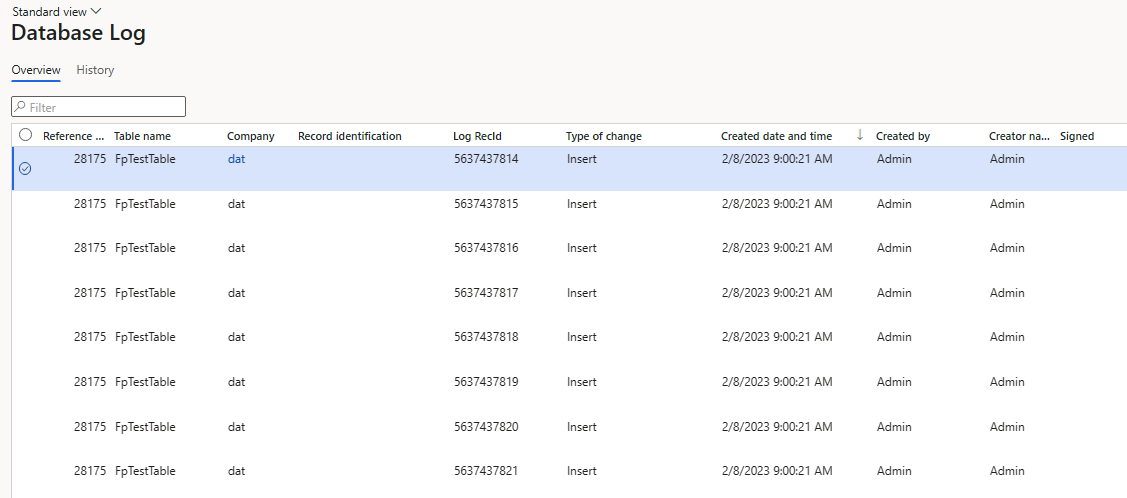Click the Signed column header

pyautogui.click(x=1077, y=136)
